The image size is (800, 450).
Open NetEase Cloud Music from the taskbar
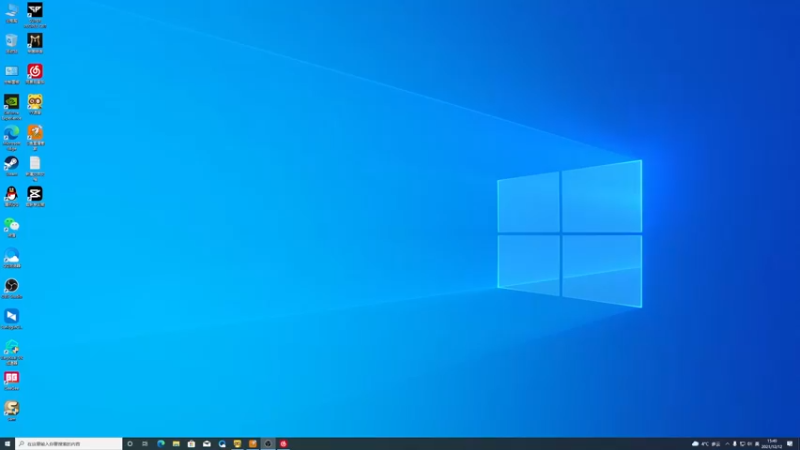point(283,444)
